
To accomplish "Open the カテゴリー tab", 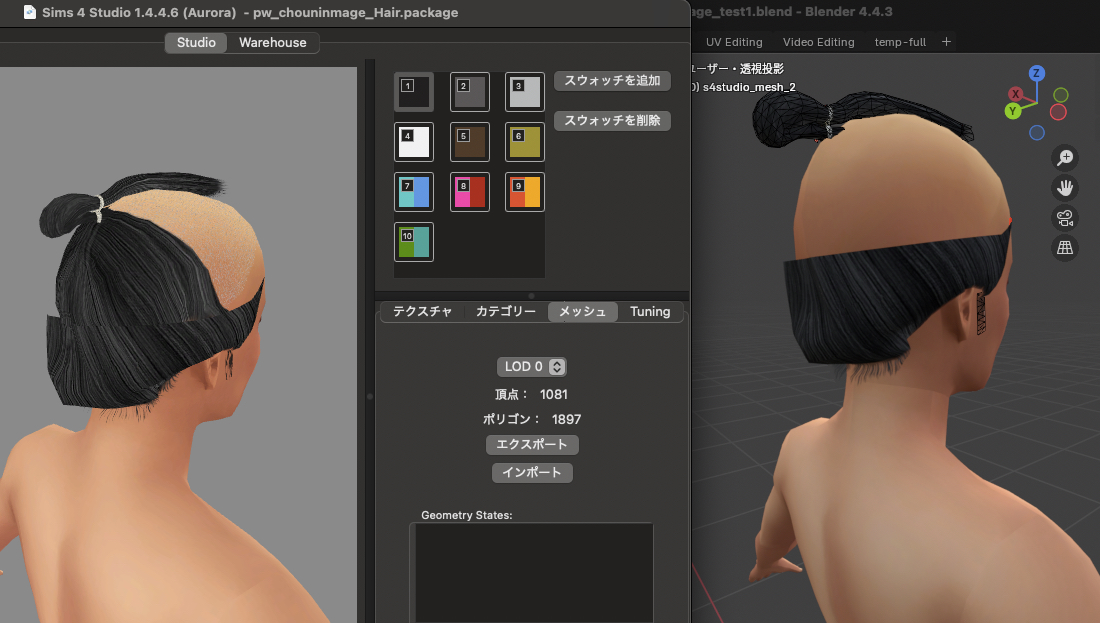I will 505,312.
